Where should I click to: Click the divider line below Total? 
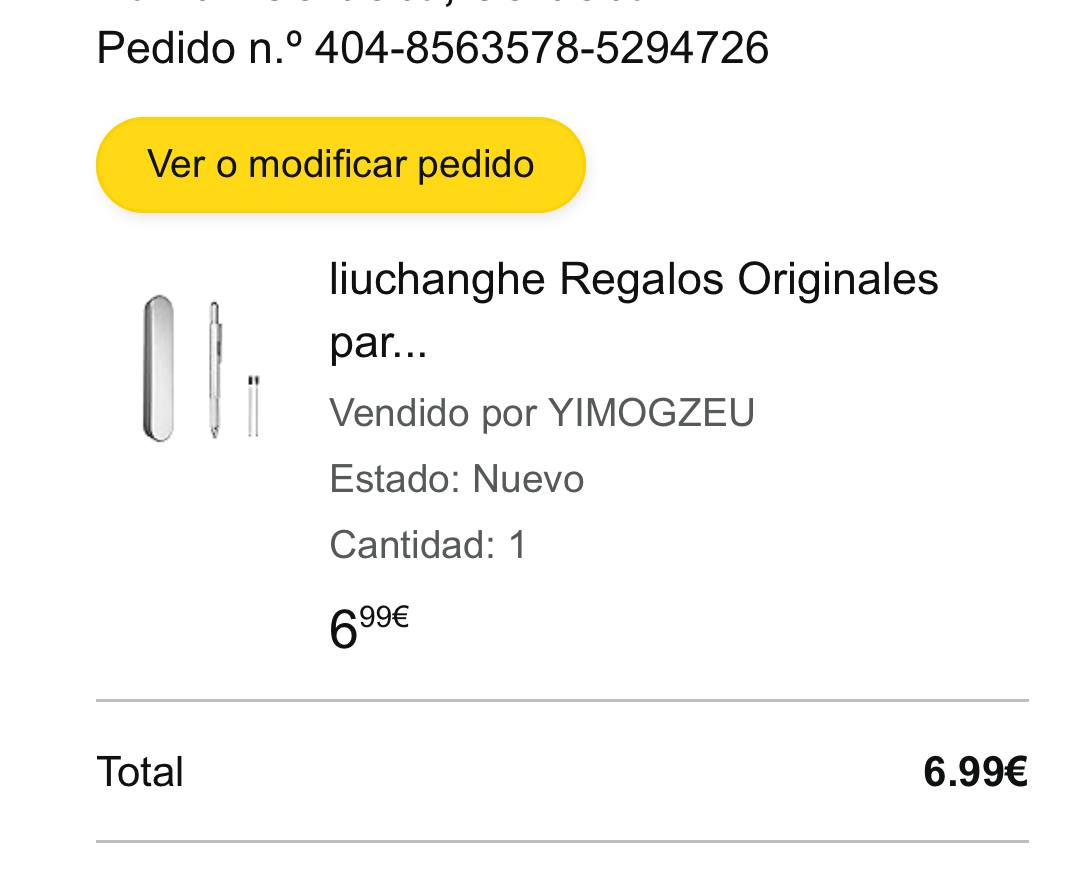pos(562,841)
